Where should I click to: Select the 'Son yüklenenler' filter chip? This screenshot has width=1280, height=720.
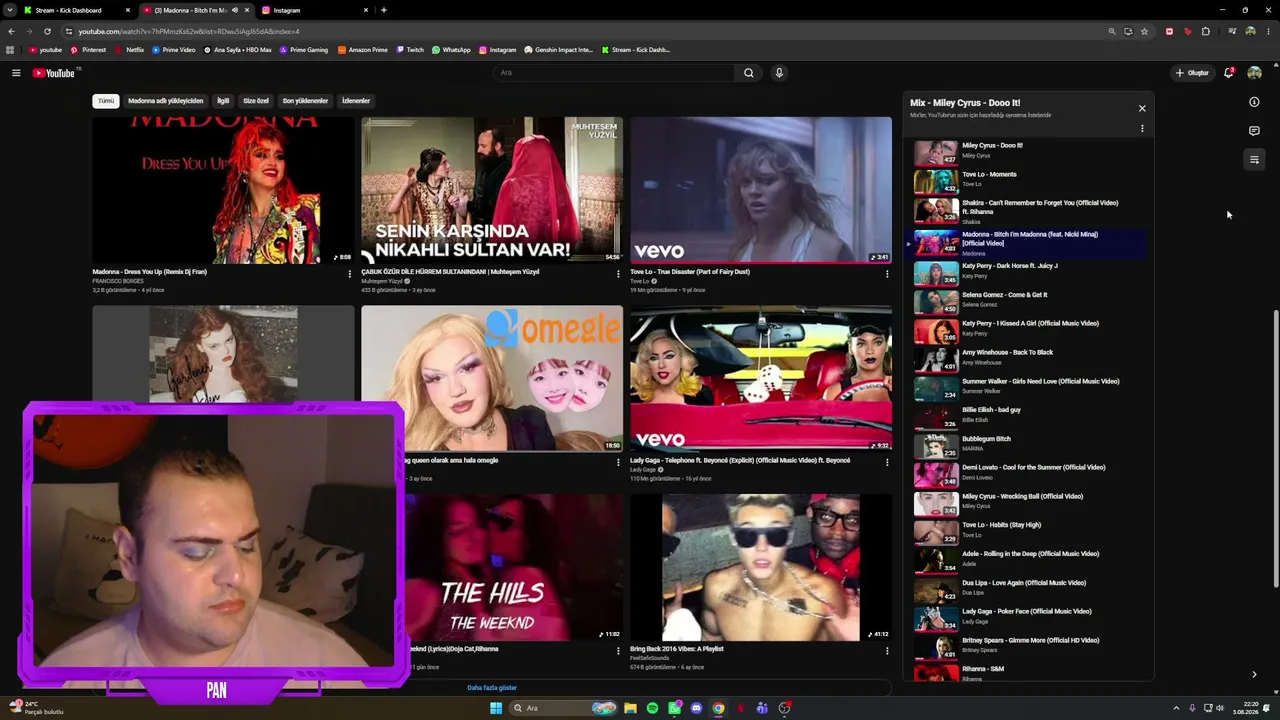pyautogui.click(x=305, y=101)
